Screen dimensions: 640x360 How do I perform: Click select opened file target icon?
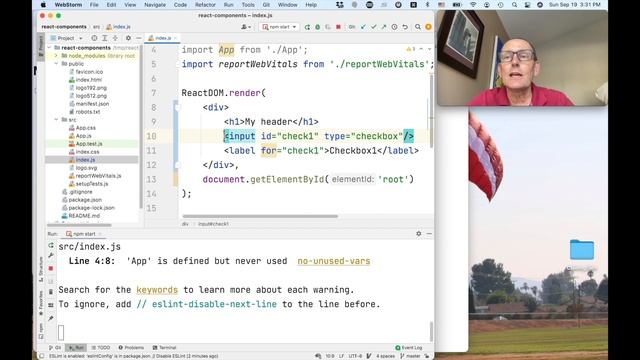point(94,38)
